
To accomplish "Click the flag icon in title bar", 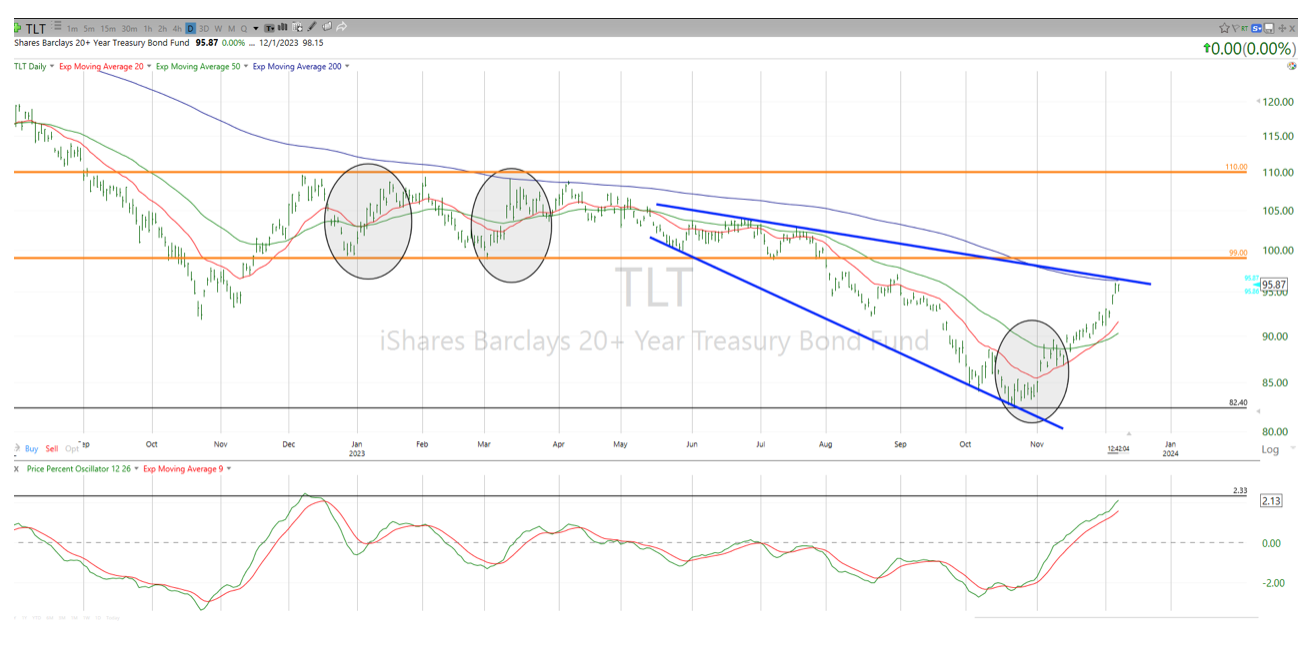I will [x=1236, y=28].
